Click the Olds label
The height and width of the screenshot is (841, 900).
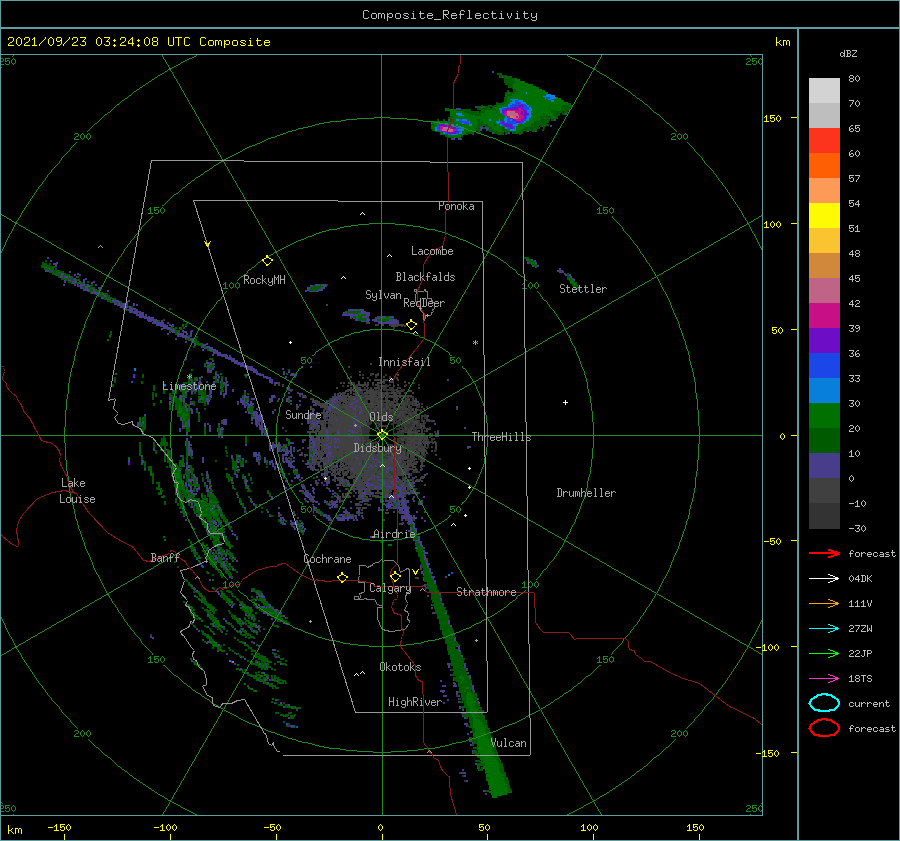(381, 417)
